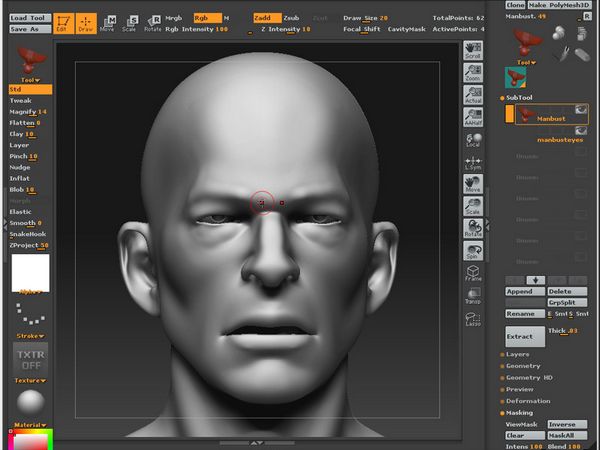Toggle Manbust subtool eye visibility
This screenshot has width=600, height=450.
581,110
